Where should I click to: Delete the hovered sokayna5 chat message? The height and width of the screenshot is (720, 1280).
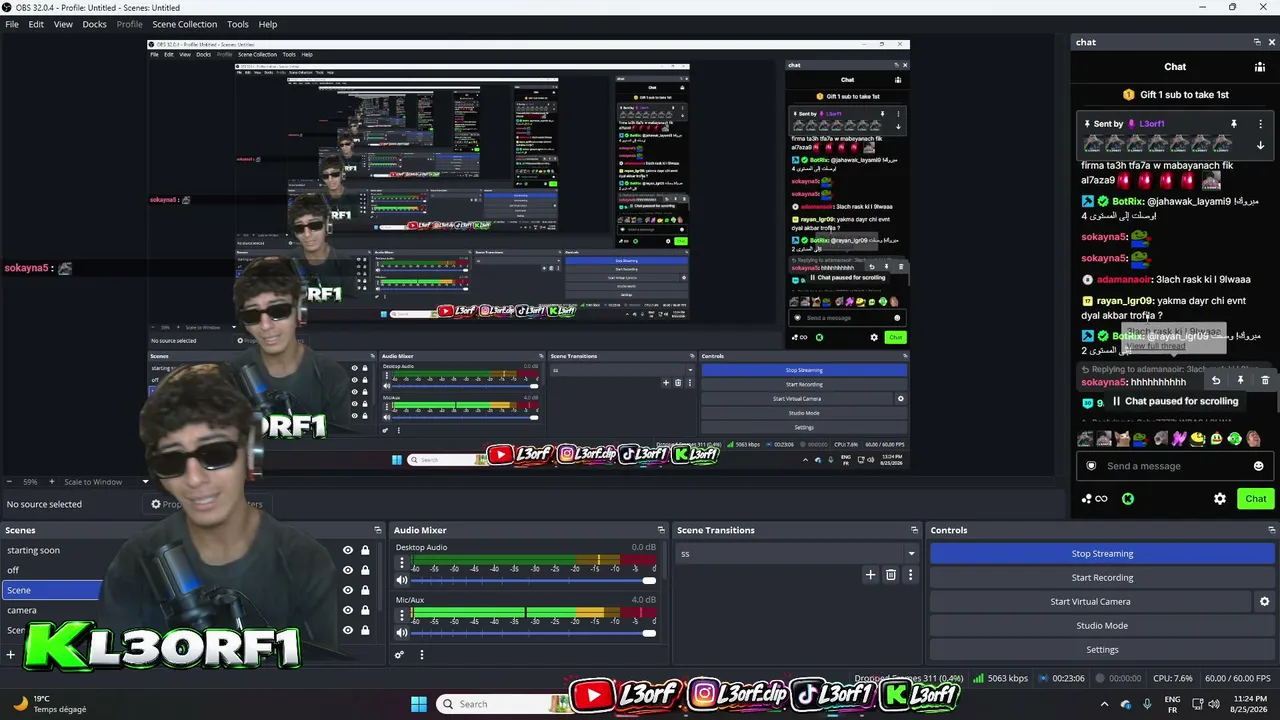tap(1265, 381)
